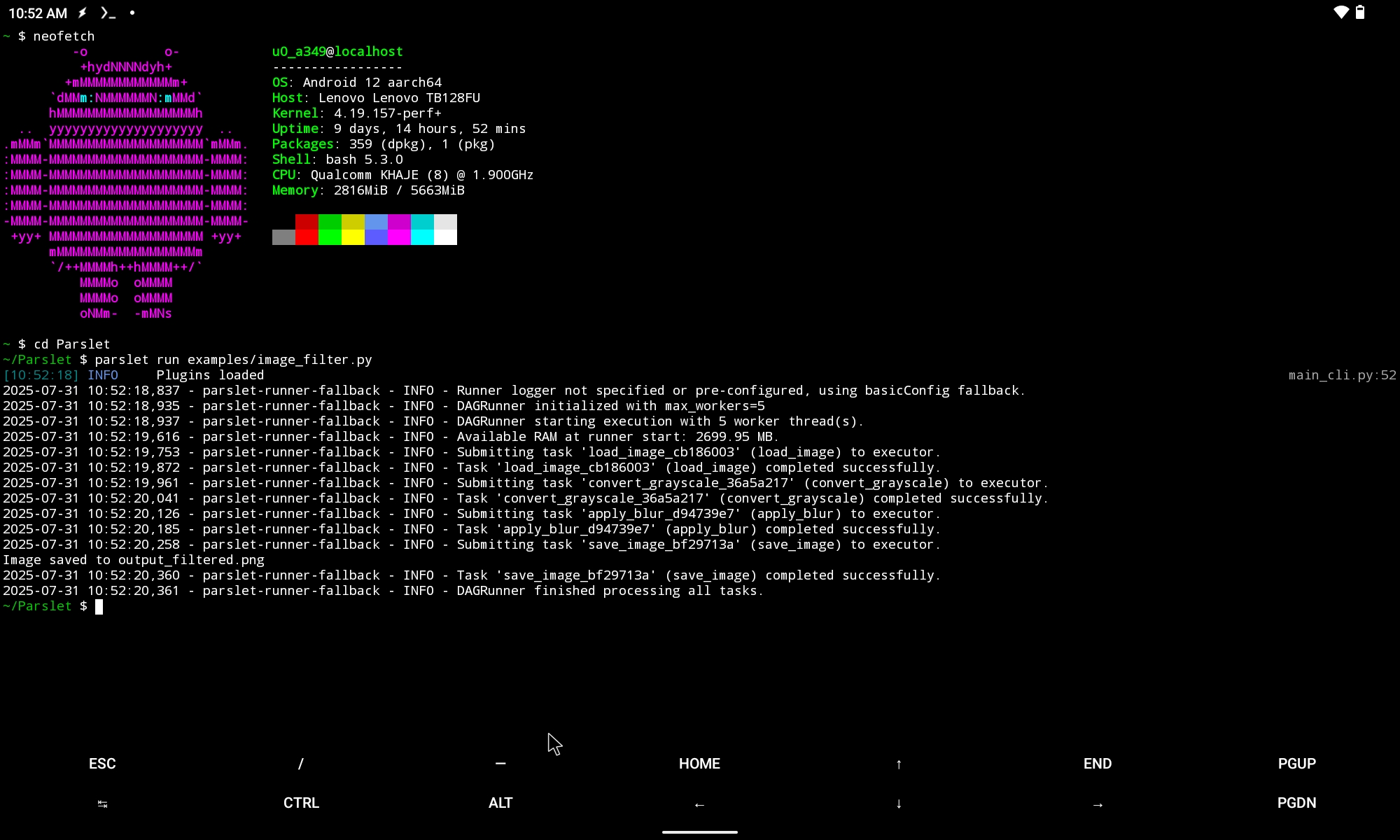Tap the down arrow key icon
Image resolution: width=1400 pixels, height=840 pixels.
(x=899, y=804)
